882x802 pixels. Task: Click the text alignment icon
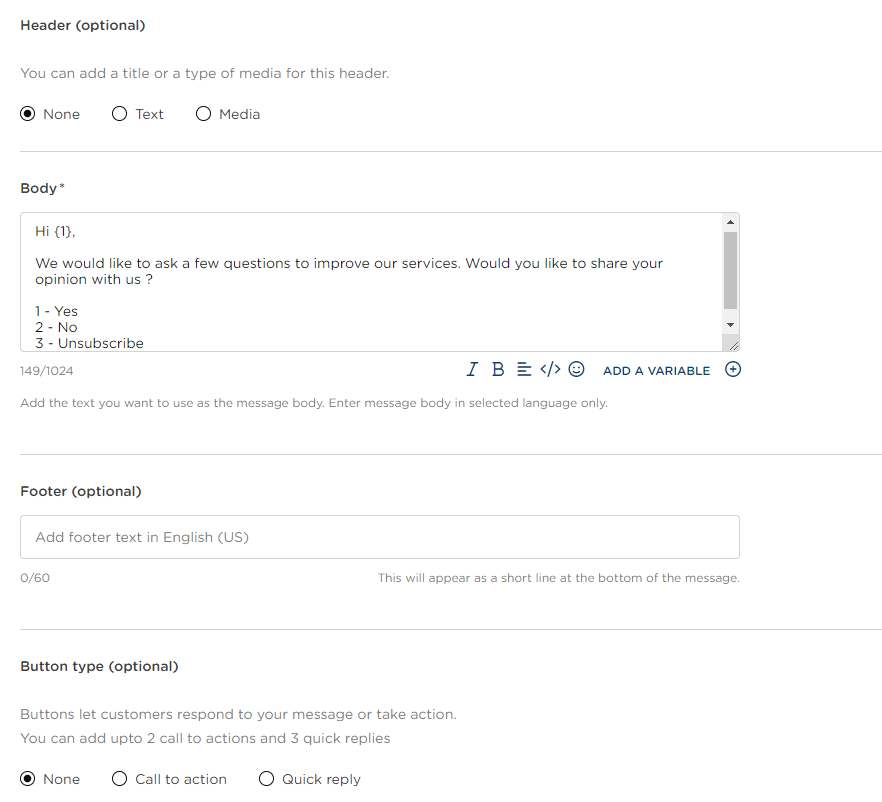524,370
